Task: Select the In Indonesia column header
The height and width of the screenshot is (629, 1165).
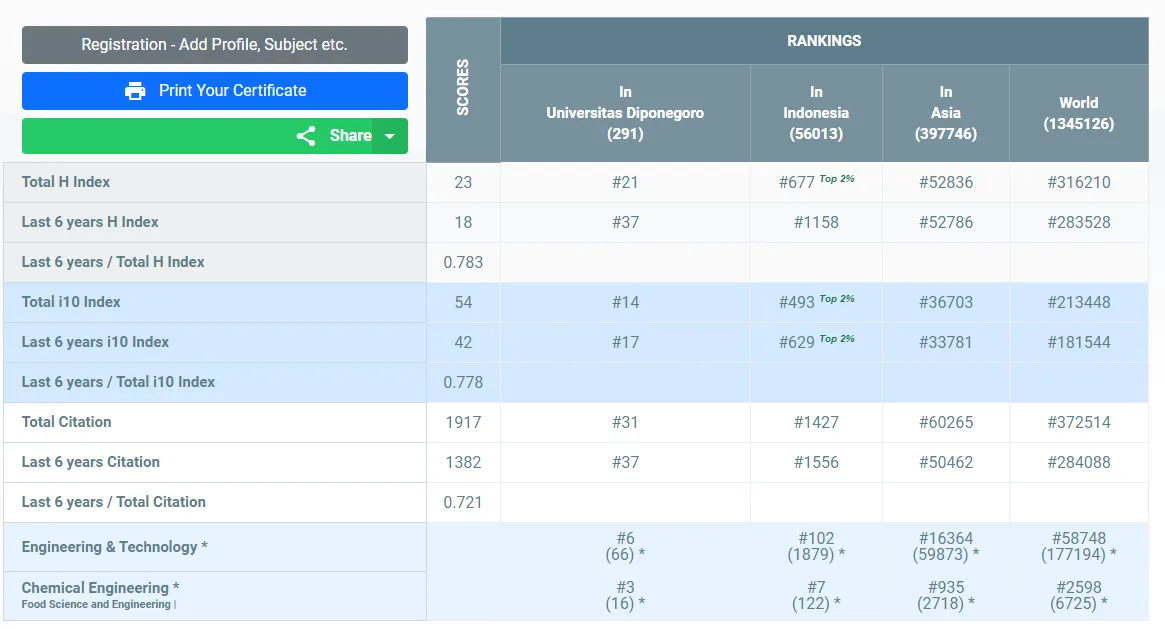Action: [816, 113]
